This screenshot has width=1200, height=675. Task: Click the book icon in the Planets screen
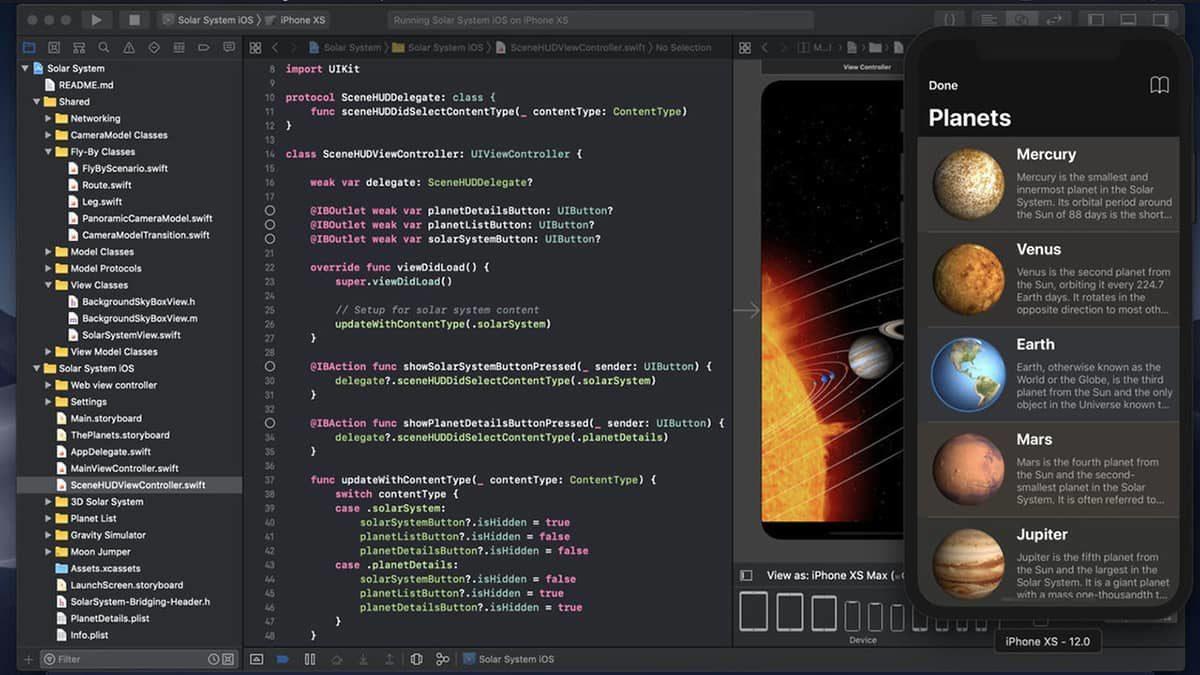coord(1159,85)
